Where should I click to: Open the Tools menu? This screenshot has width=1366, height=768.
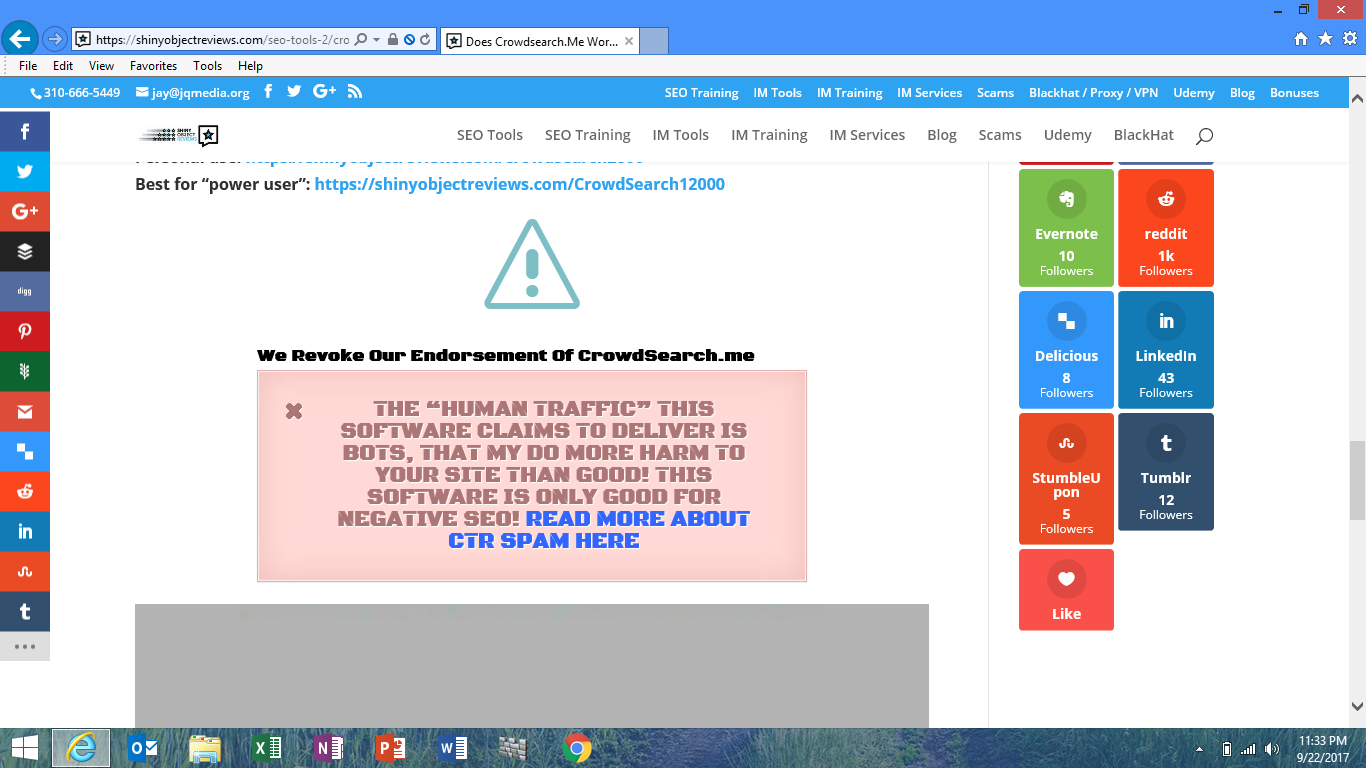click(207, 66)
